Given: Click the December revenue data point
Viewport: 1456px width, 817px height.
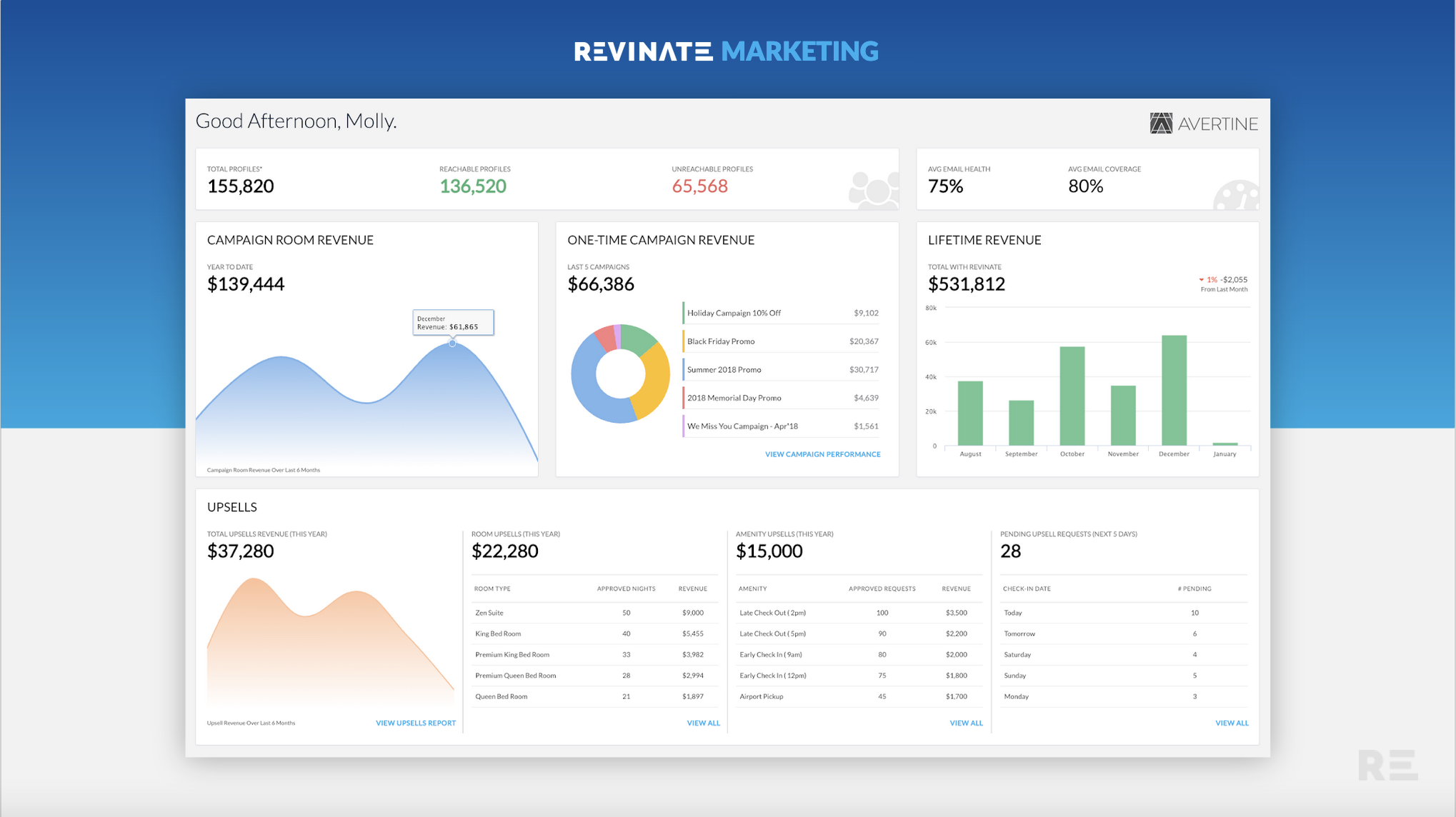Looking at the screenshot, I should [452, 344].
